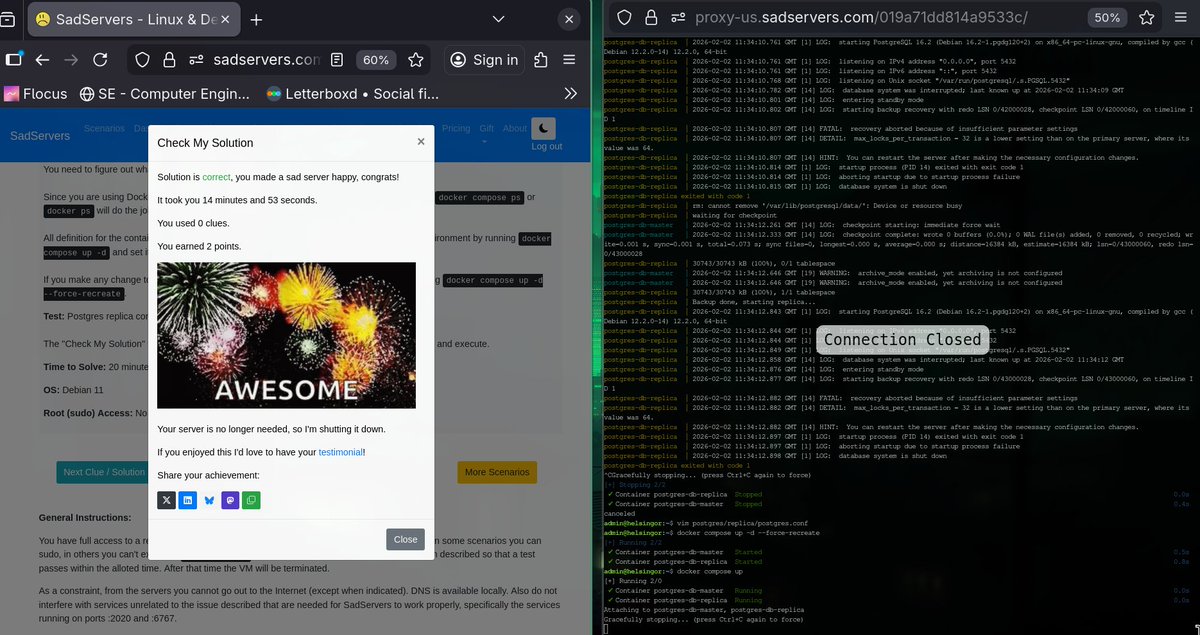Click 'You earned 2 points.' text
Viewport: 1200px width, 635px height.
(199, 246)
